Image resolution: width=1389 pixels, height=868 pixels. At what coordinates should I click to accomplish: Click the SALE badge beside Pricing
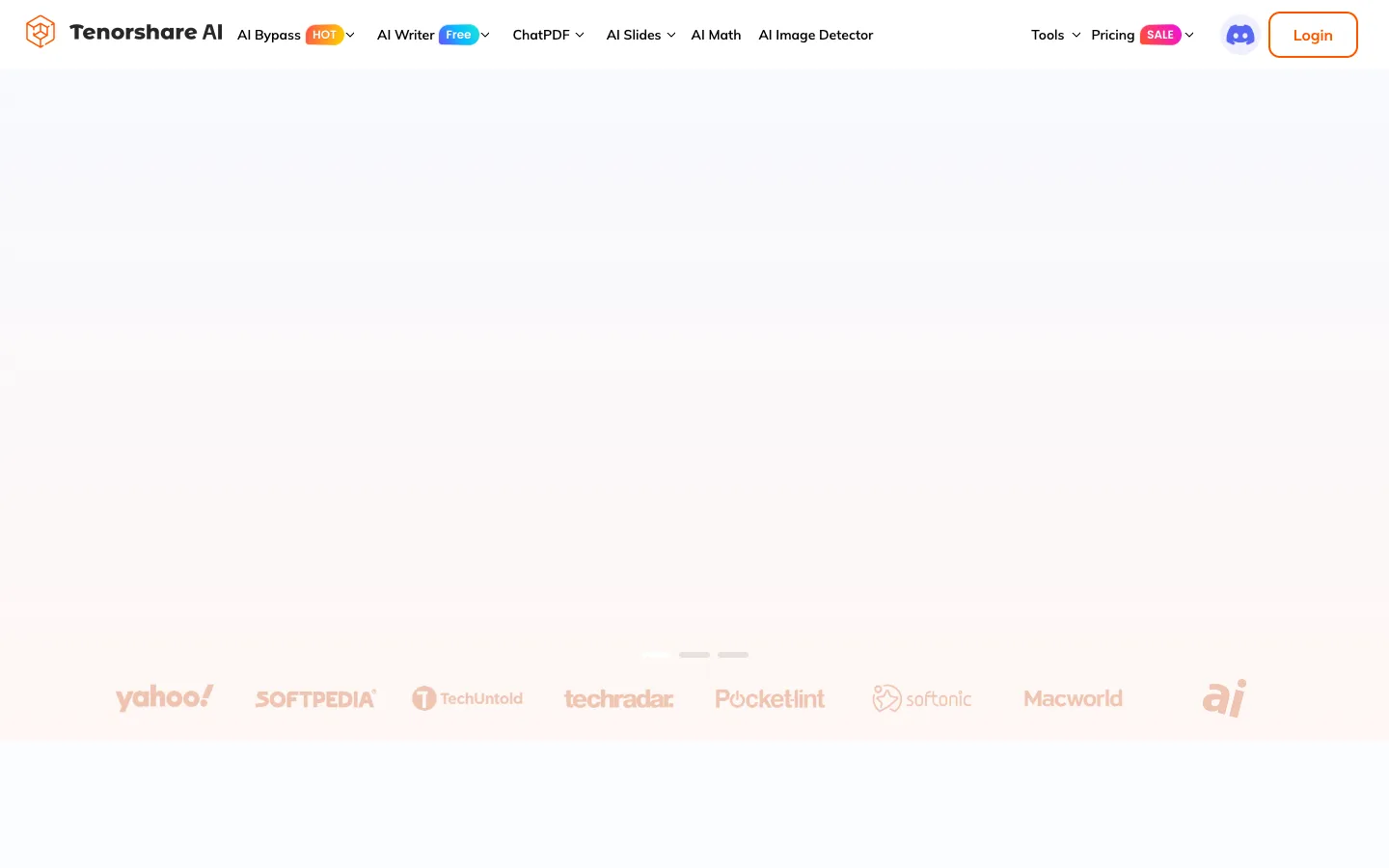[1160, 35]
